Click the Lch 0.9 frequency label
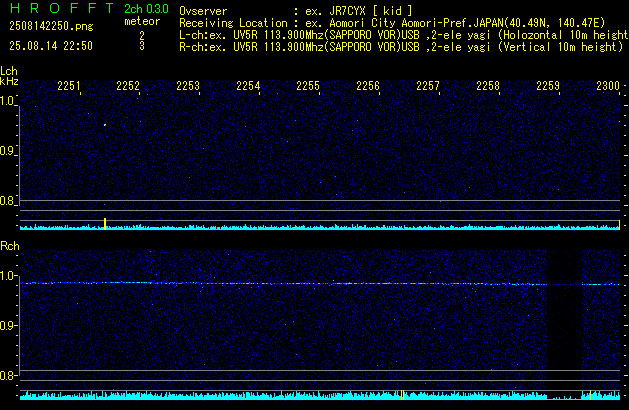The height and width of the screenshot is (410, 629). (7, 151)
